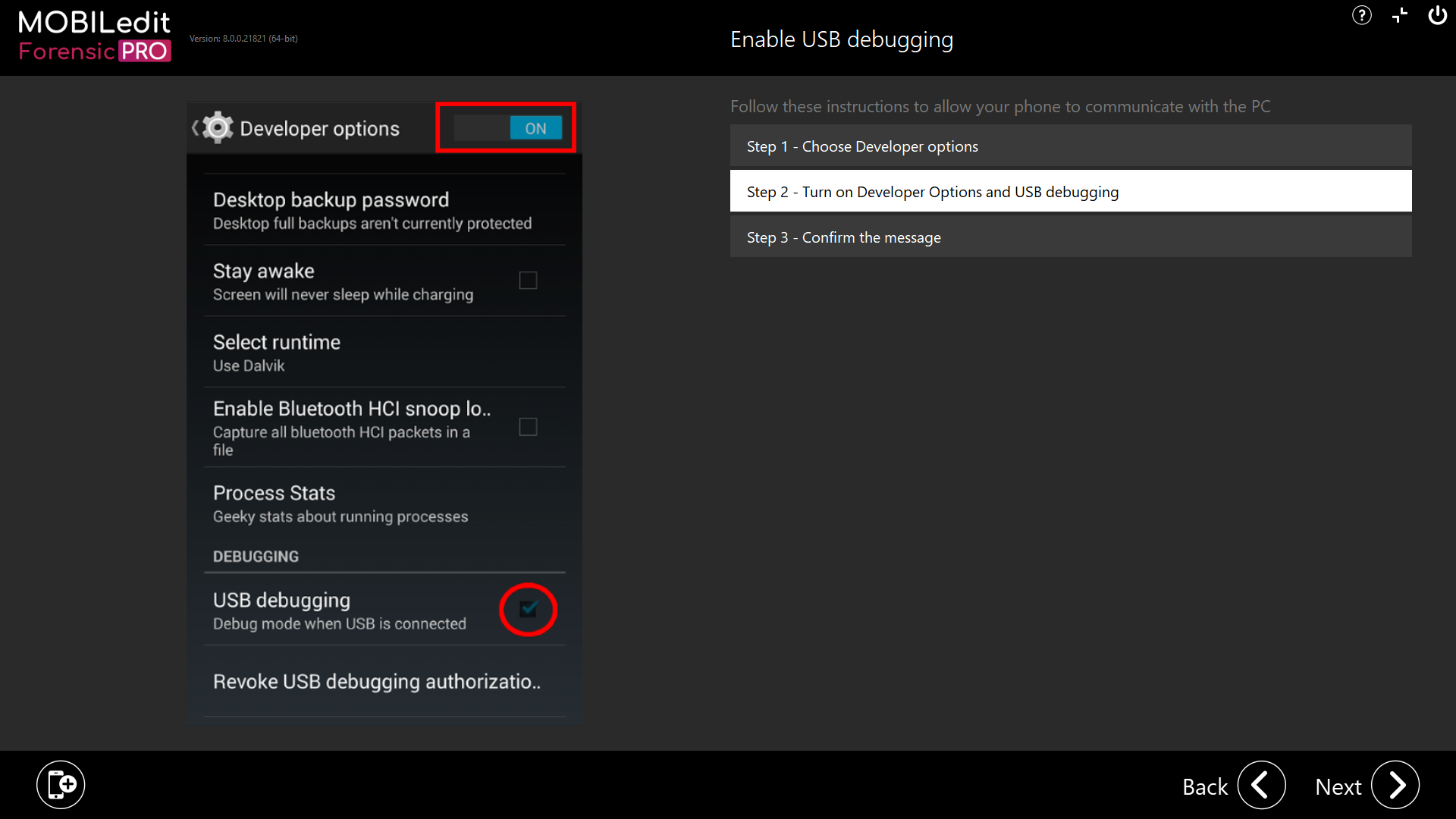Image resolution: width=1456 pixels, height=819 pixels.
Task: Open the help icon in top right corner
Action: 1362,15
